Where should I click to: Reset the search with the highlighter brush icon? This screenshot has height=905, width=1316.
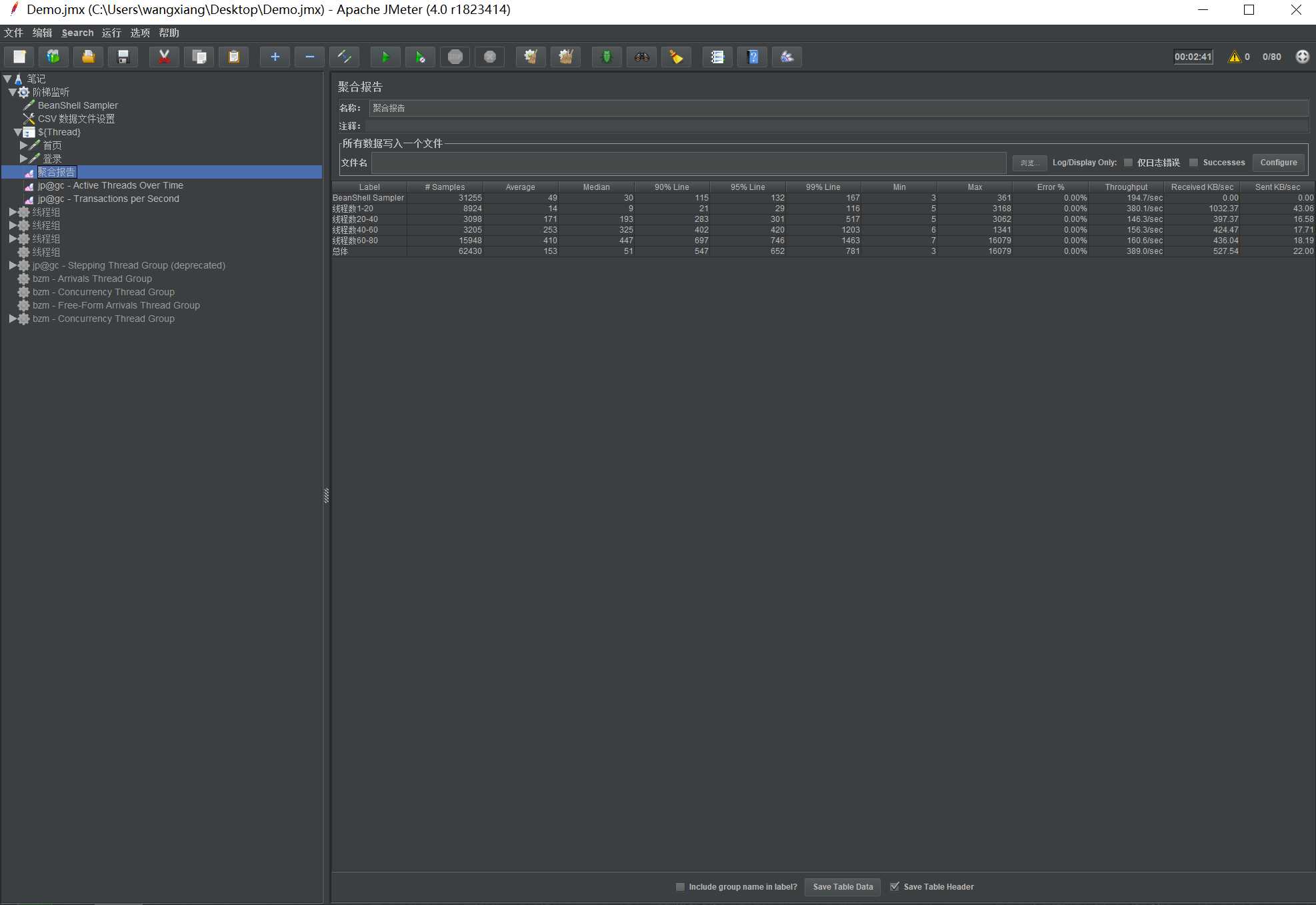(x=676, y=57)
